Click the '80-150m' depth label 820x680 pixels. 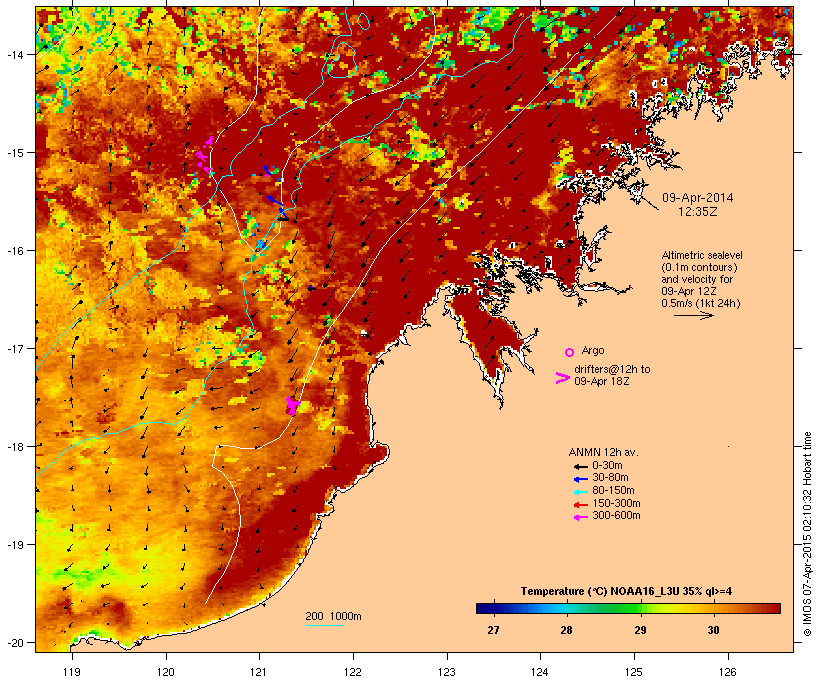point(613,491)
